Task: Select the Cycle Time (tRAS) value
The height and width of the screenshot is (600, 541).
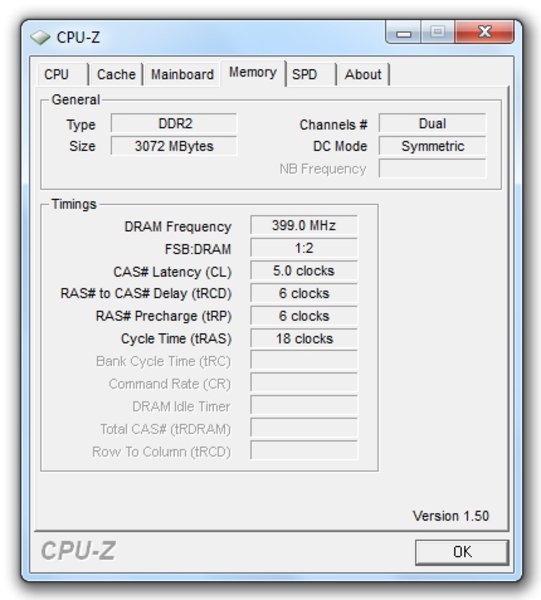Action: pyautogui.click(x=304, y=338)
